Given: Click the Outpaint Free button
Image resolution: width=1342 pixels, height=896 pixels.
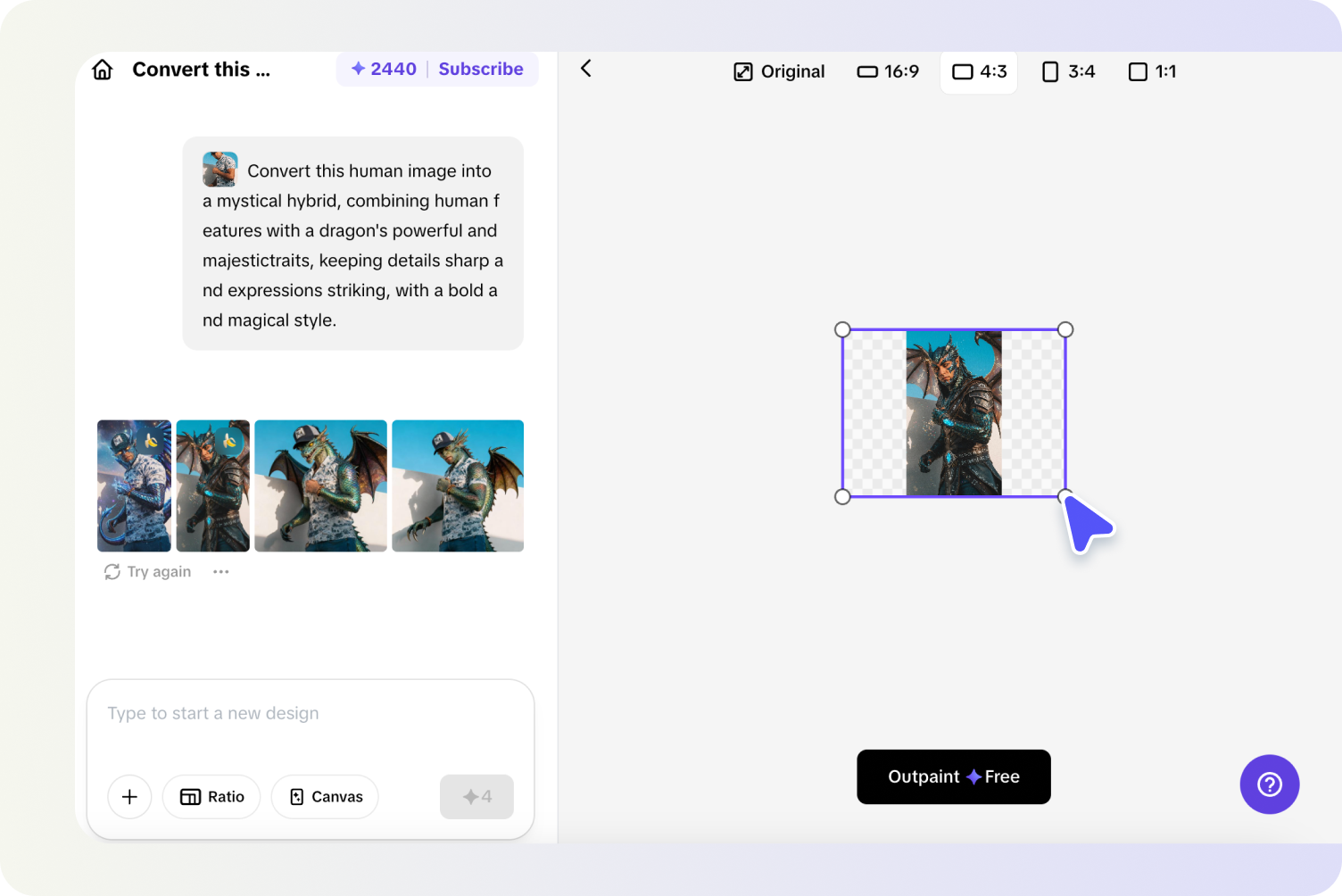Looking at the screenshot, I should coord(953,776).
